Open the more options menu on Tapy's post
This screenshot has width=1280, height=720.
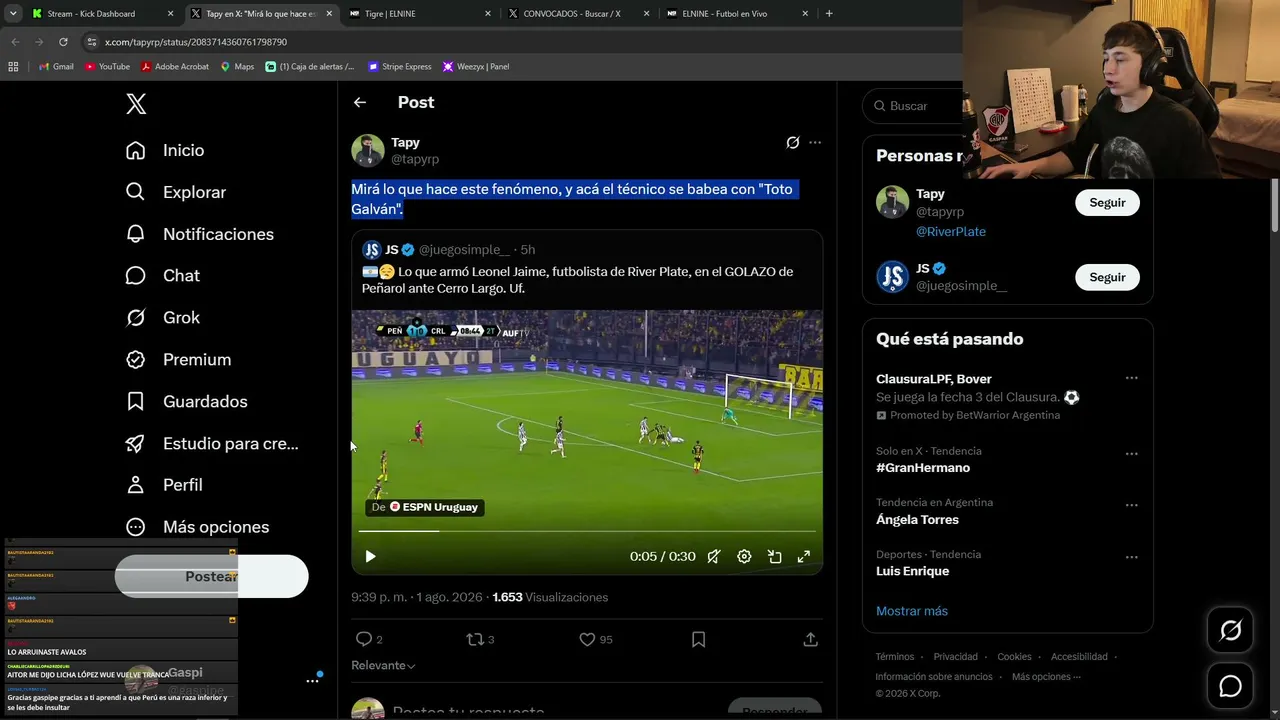(x=815, y=143)
